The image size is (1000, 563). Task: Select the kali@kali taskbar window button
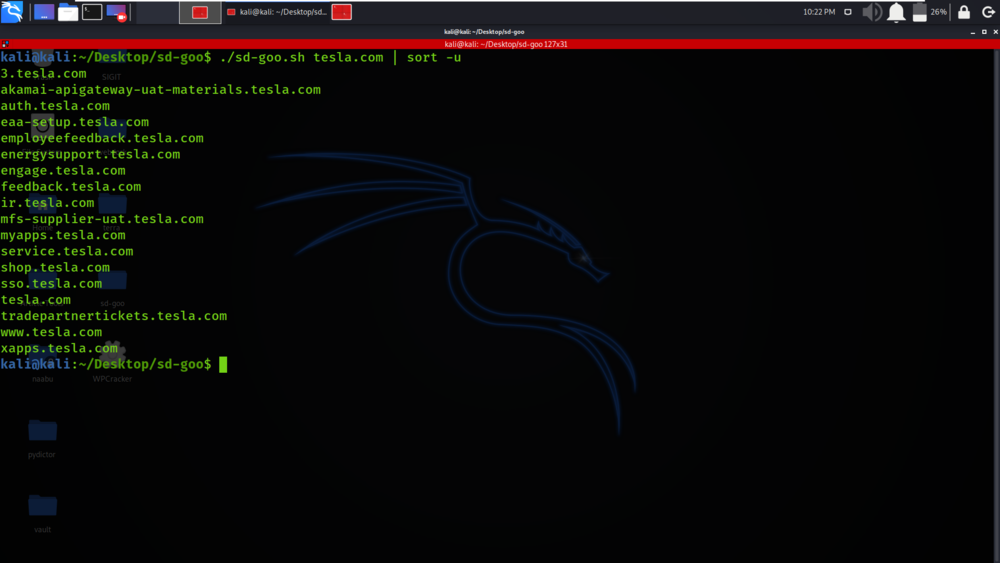277,12
